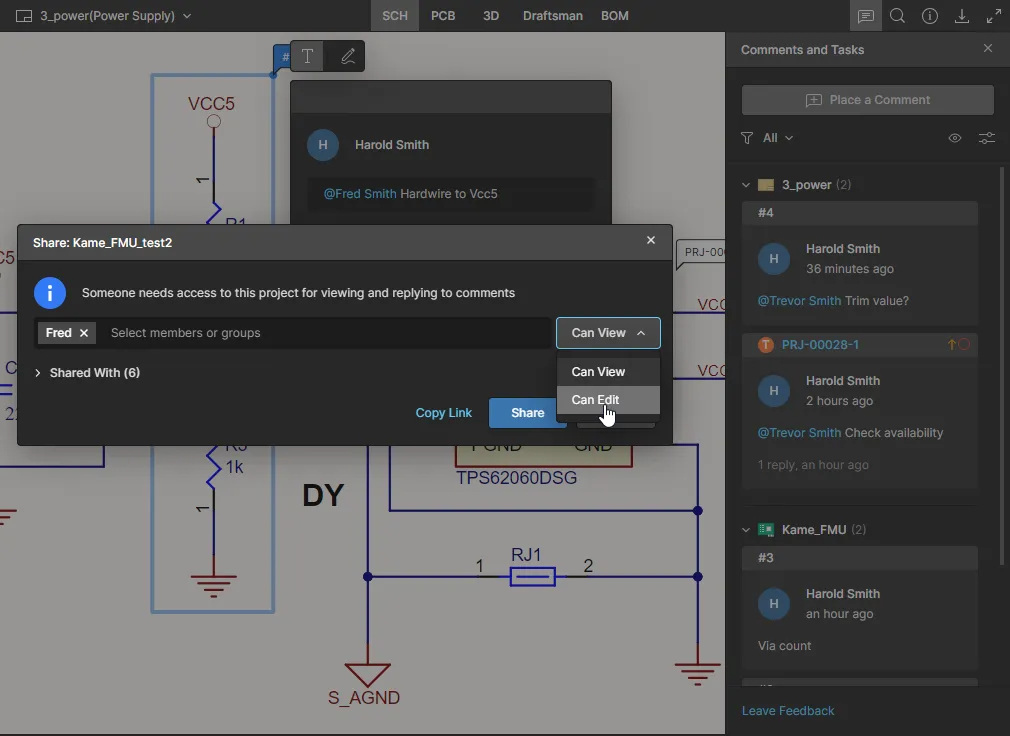
Task: Open the Leave Feedback link
Action: point(788,711)
